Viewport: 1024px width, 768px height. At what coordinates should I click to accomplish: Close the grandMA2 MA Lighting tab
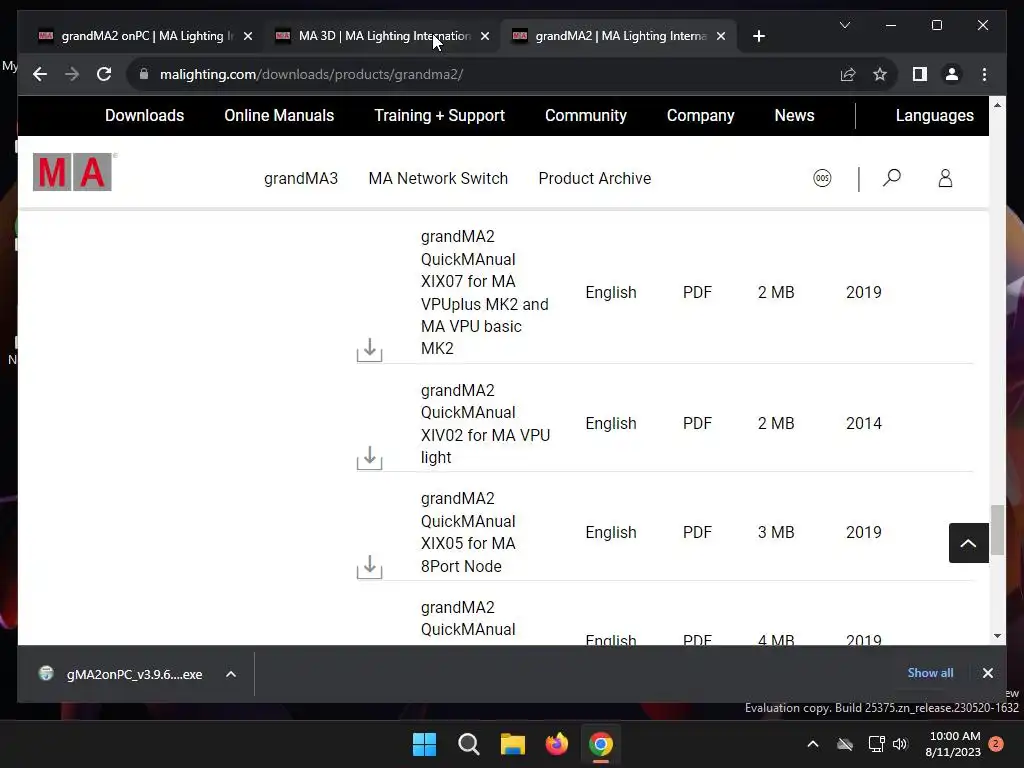point(721,36)
